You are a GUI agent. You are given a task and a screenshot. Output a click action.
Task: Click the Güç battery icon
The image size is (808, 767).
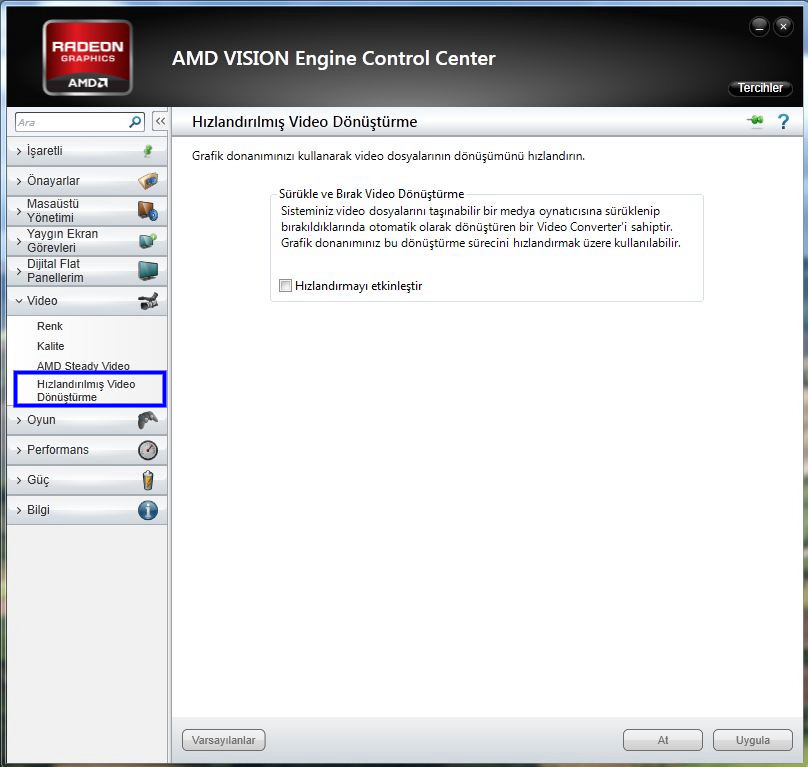148,480
